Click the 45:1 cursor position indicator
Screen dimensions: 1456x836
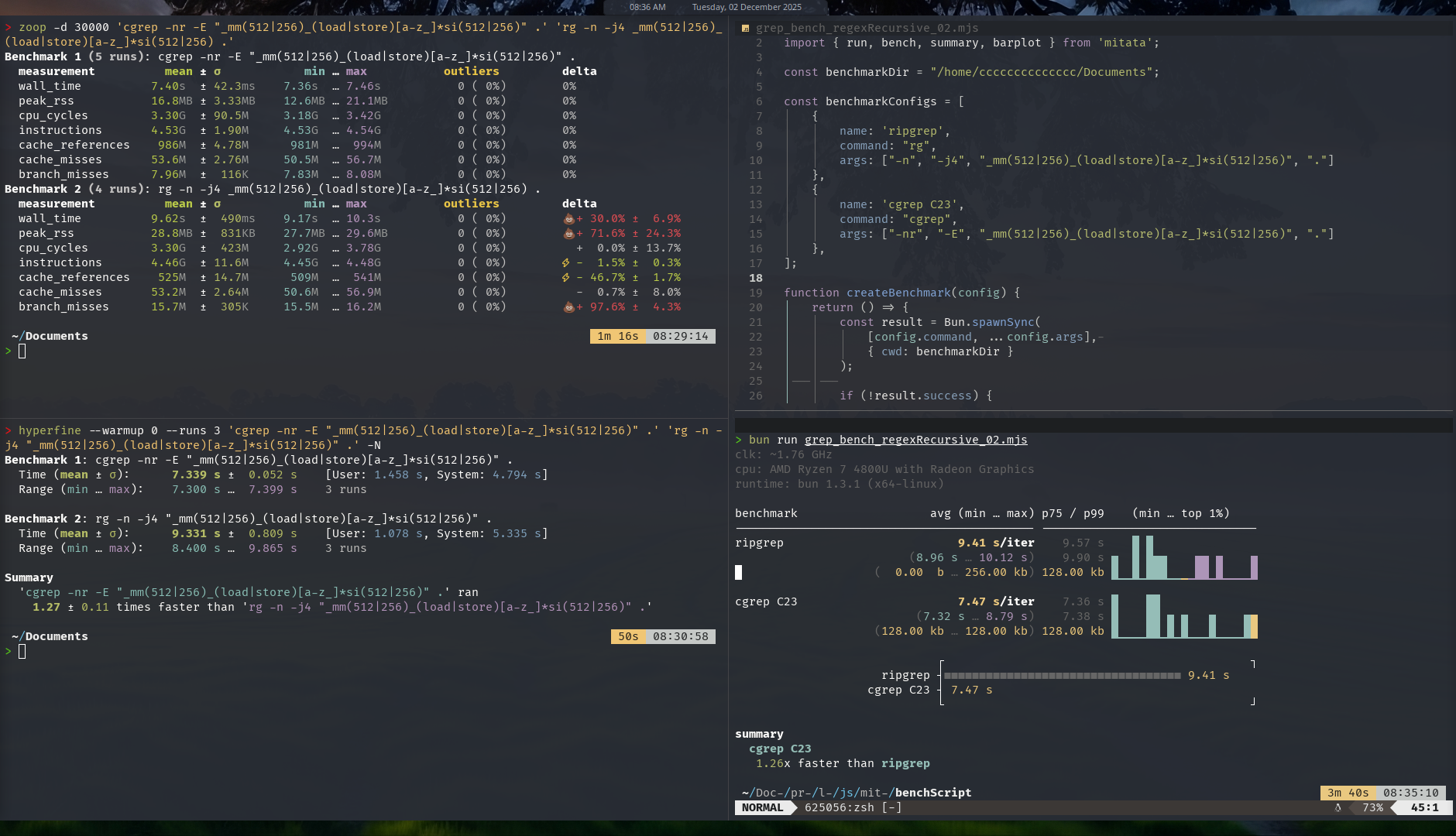pyautogui.click(x=1424, y=807)
